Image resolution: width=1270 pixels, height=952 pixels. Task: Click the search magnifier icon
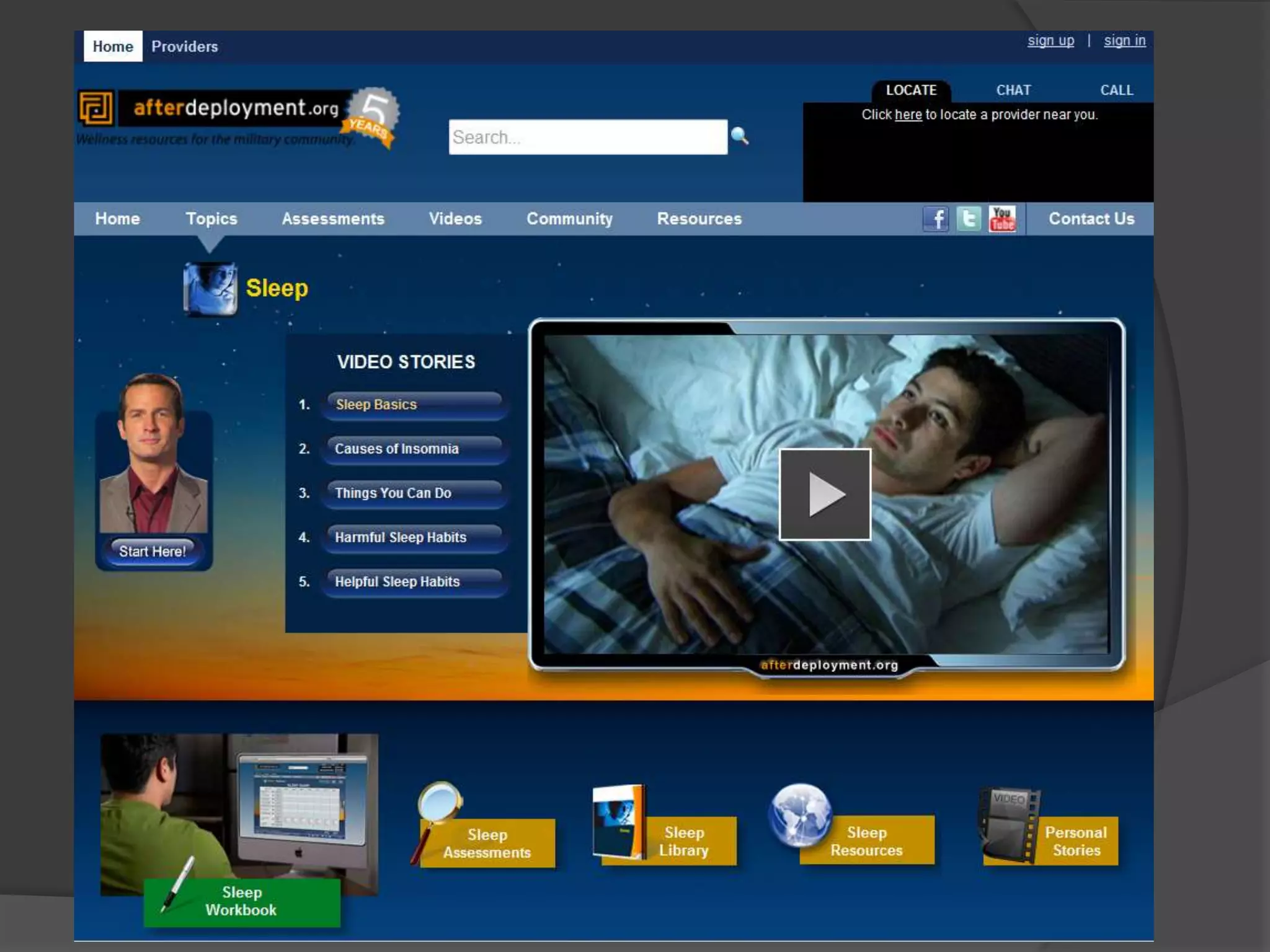pyautogui.click(x=739, y=136)
